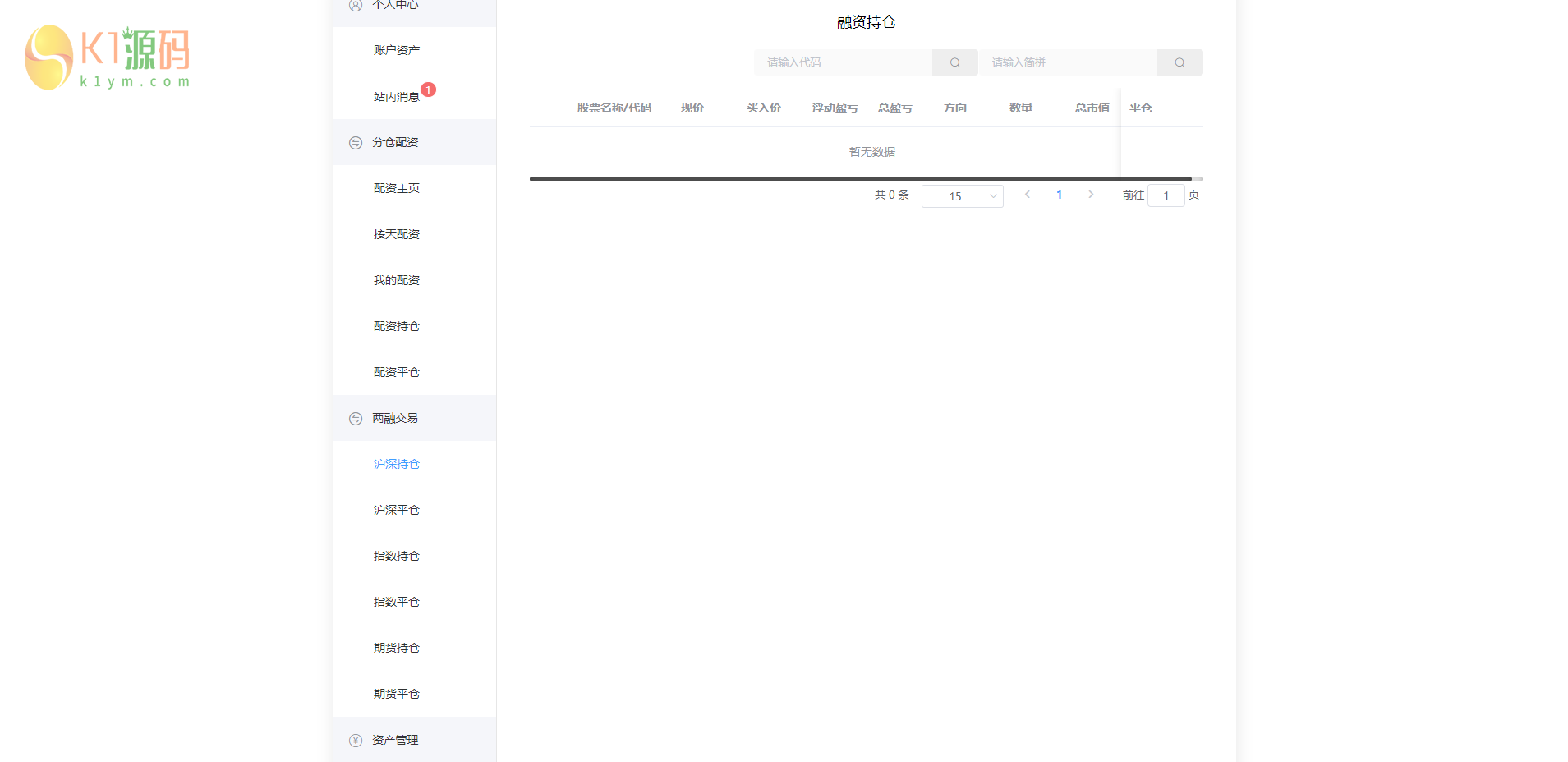Image resolution: width=1568 pixels, height=762 pixels.
Task: Click the 个人中心 user icon
Action: click(356, 5)
